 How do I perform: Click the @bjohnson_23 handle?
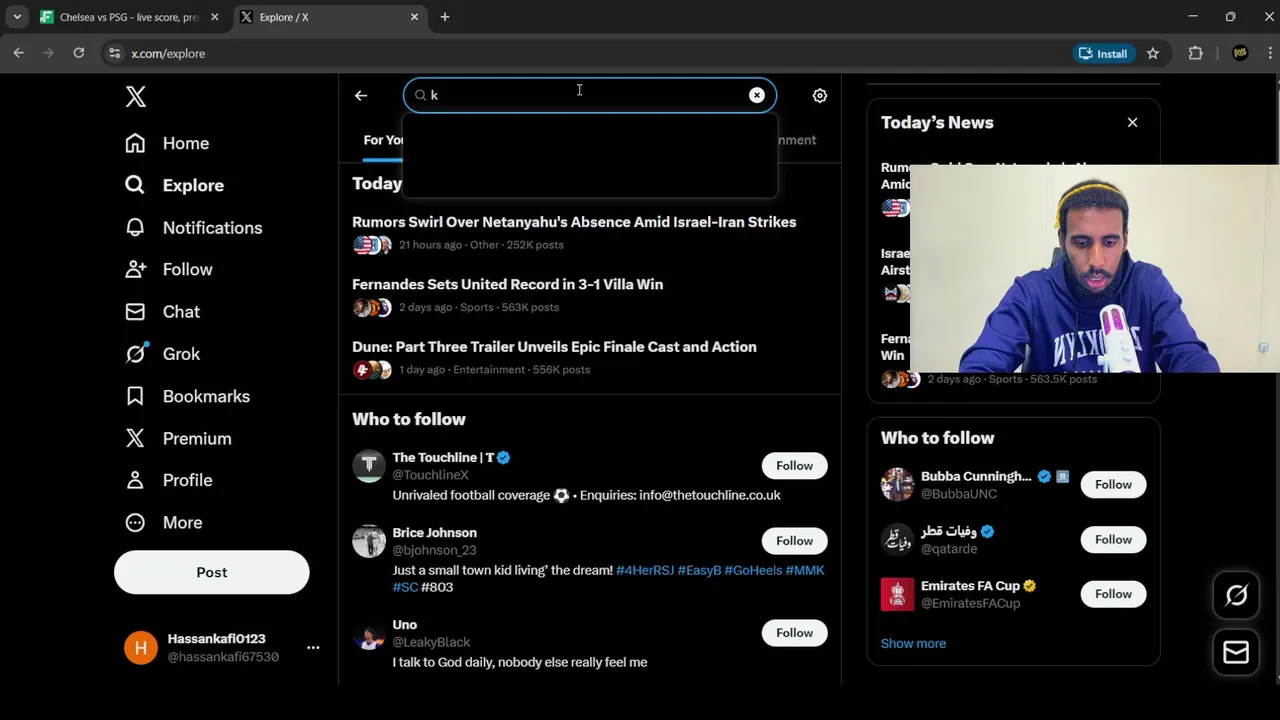coord(434,550)
